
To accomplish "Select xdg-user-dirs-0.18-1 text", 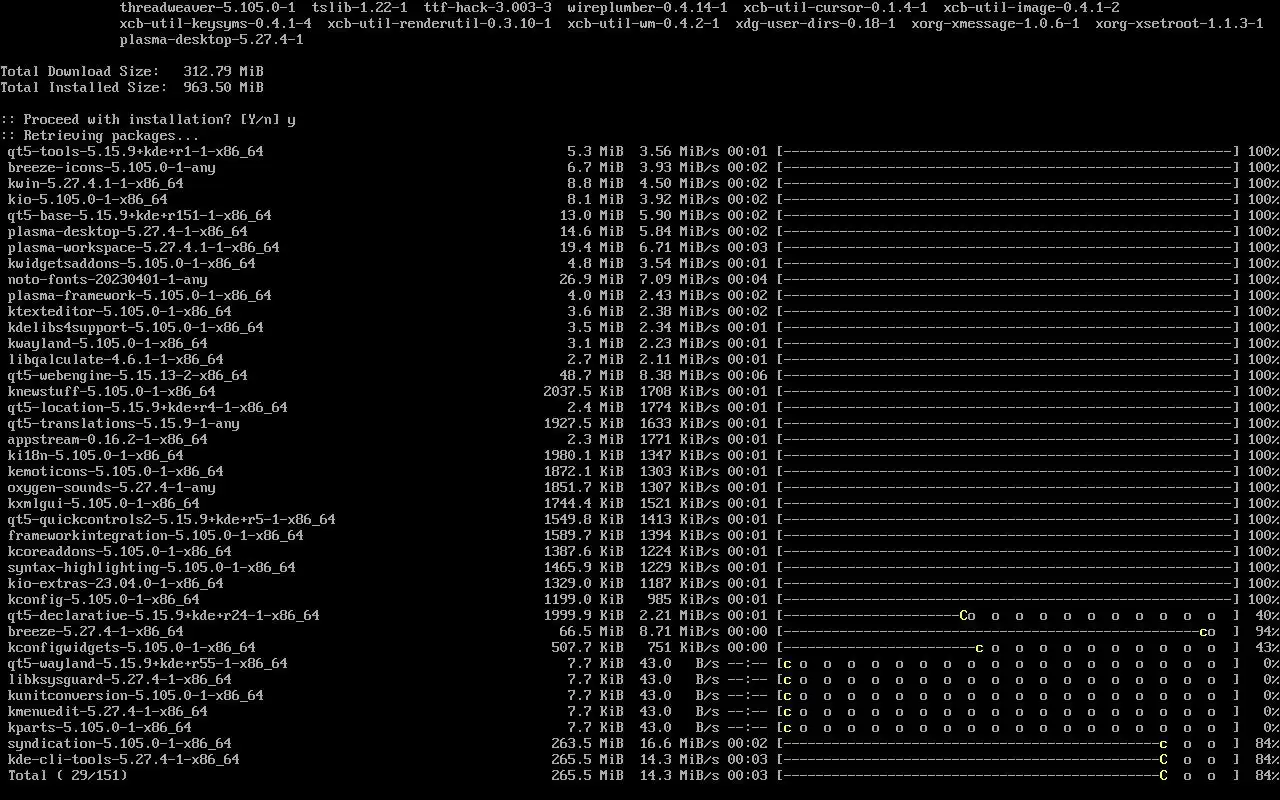I will (816, 23).
